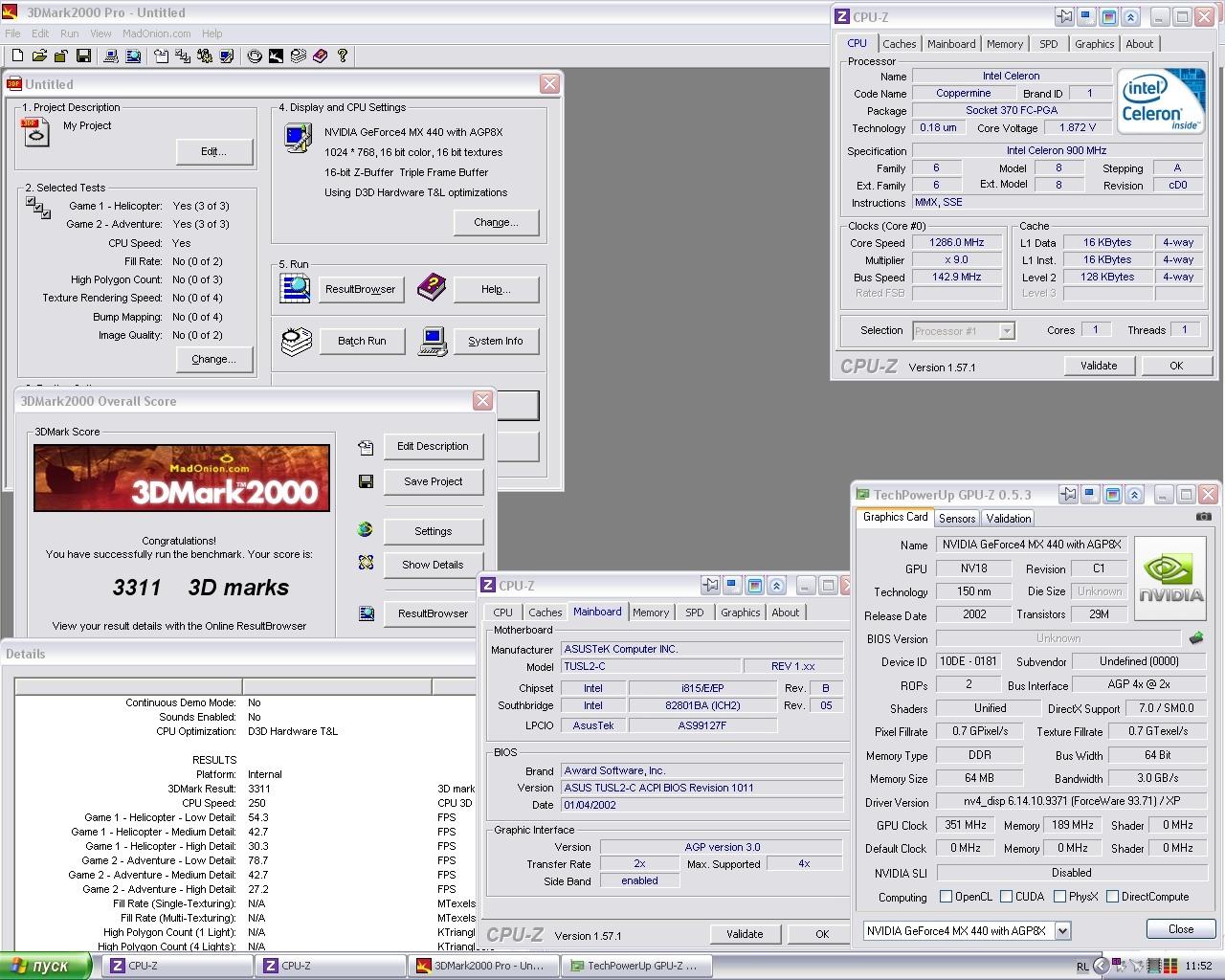Click the project file icon beside My Project

pyautogui.click(x=35, y=132)
